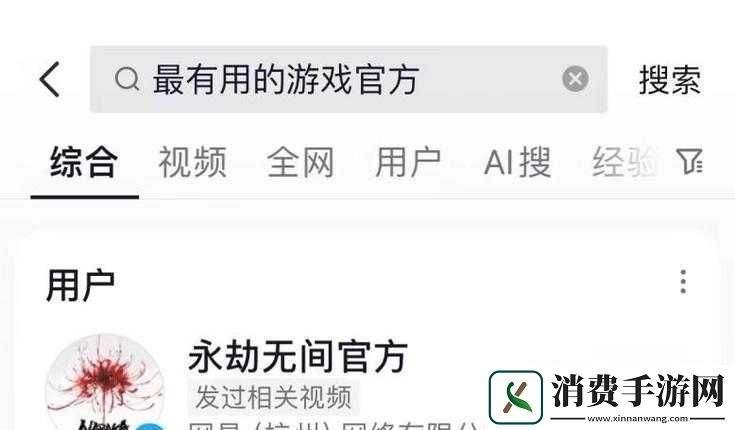Click the 发过相关视频 tag
The image size is (735, 430).
[x=273, y=397]
